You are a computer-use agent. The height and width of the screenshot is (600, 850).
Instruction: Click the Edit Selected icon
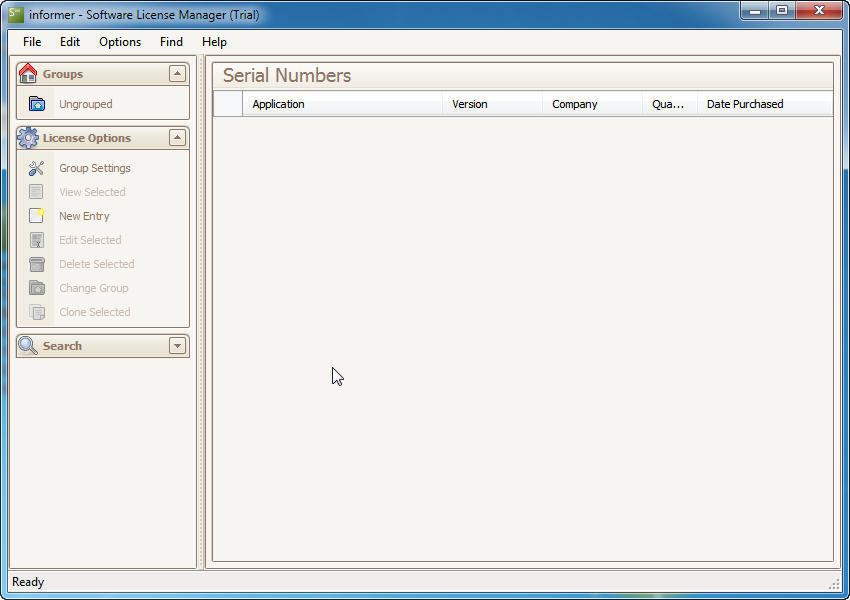point(36,240)
